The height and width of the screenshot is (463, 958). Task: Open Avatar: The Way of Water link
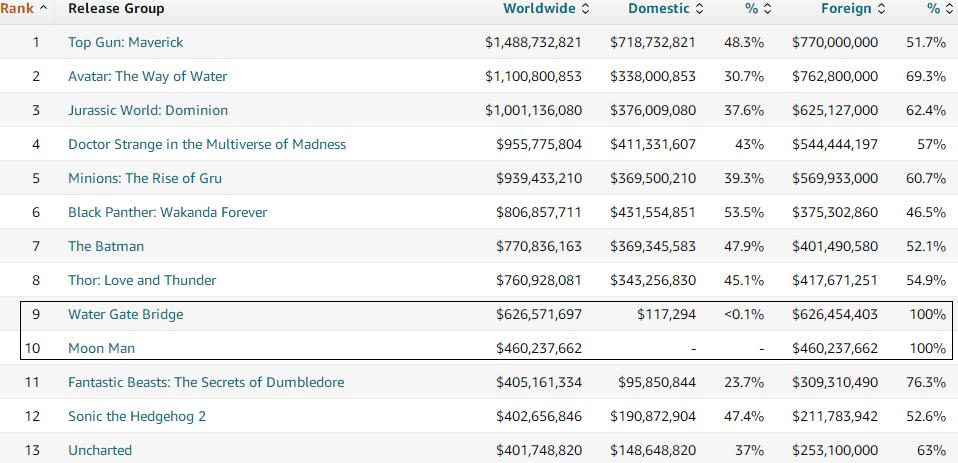click(147, 76)
